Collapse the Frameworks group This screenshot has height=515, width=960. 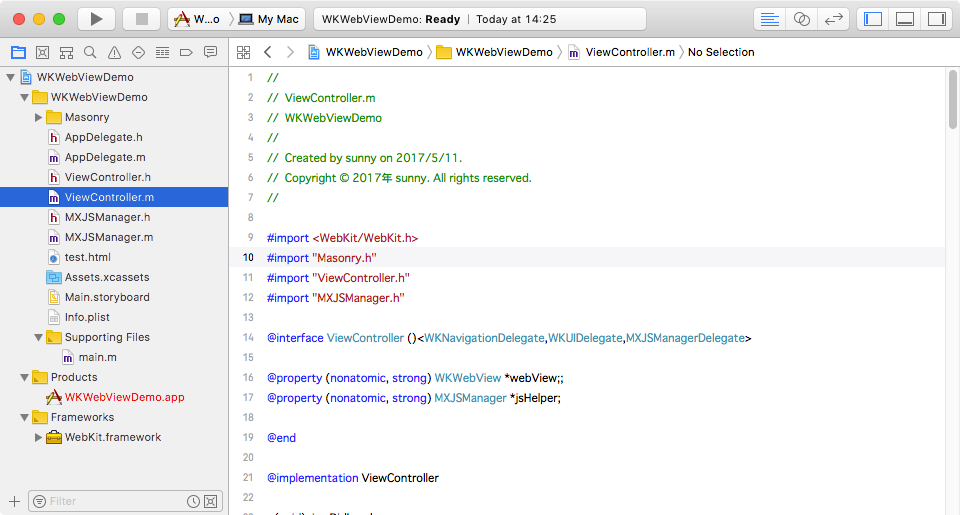coord(24,418)
